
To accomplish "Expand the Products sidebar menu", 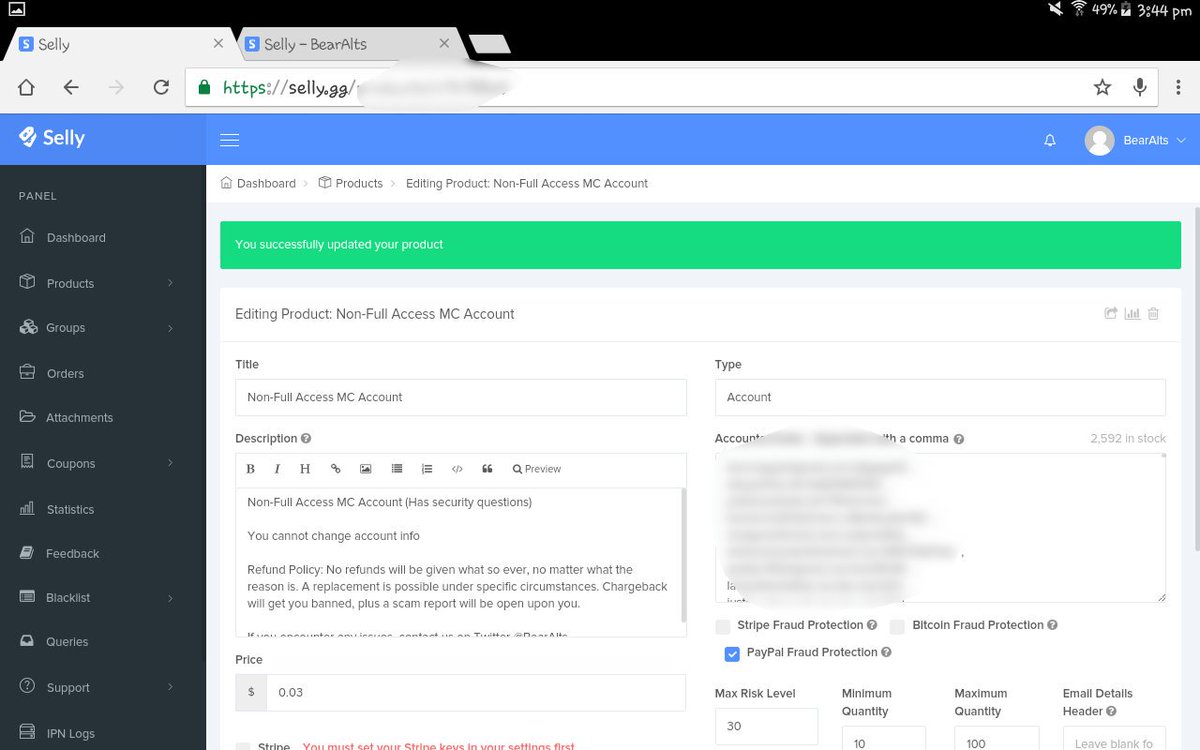I will pyautogui.click(x=103, y=283).
